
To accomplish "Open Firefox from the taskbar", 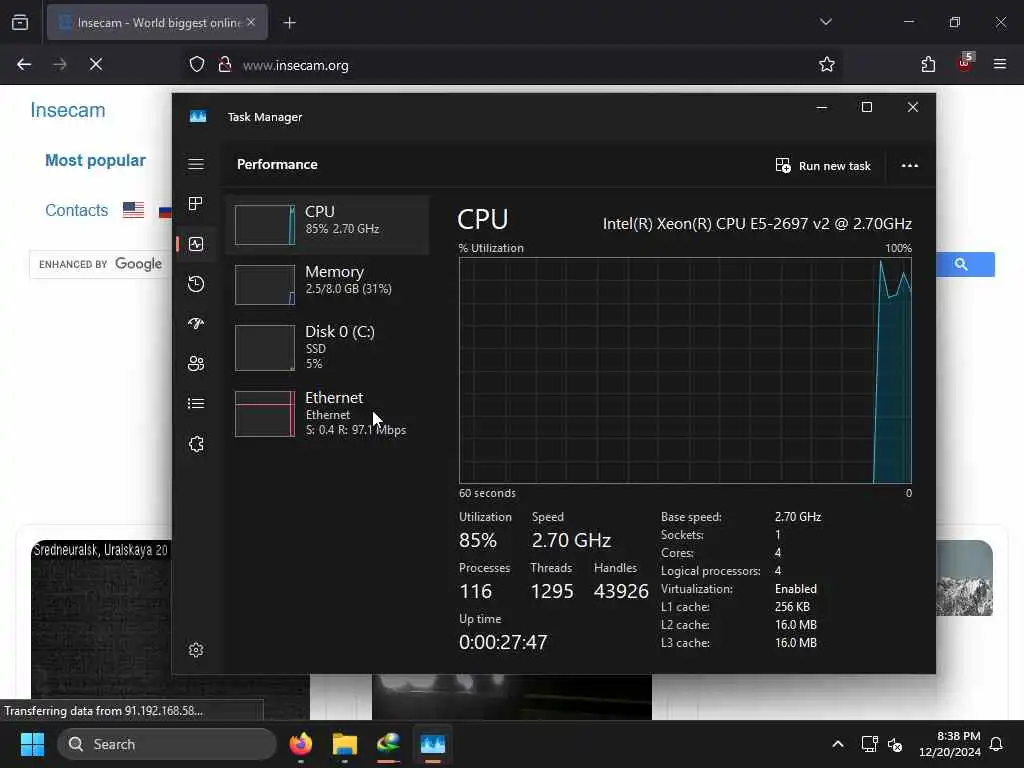I will click(x=301, y=744).
